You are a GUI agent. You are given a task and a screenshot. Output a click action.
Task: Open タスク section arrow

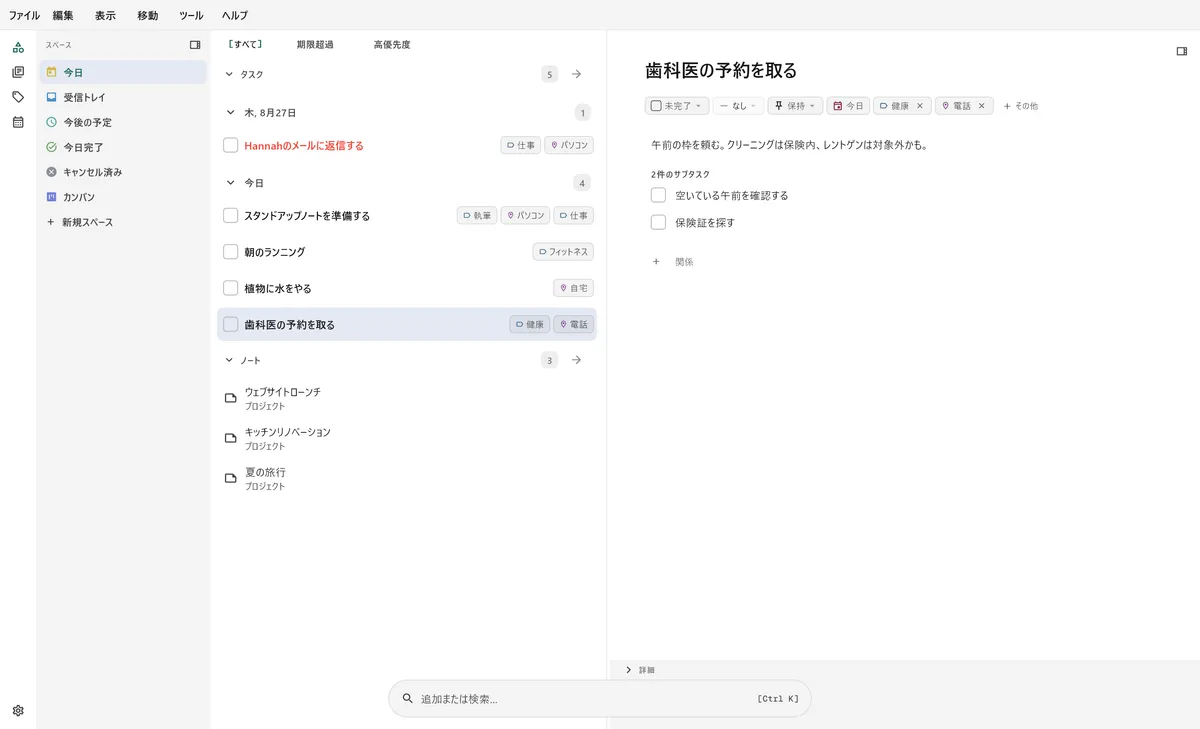(576, 74)
